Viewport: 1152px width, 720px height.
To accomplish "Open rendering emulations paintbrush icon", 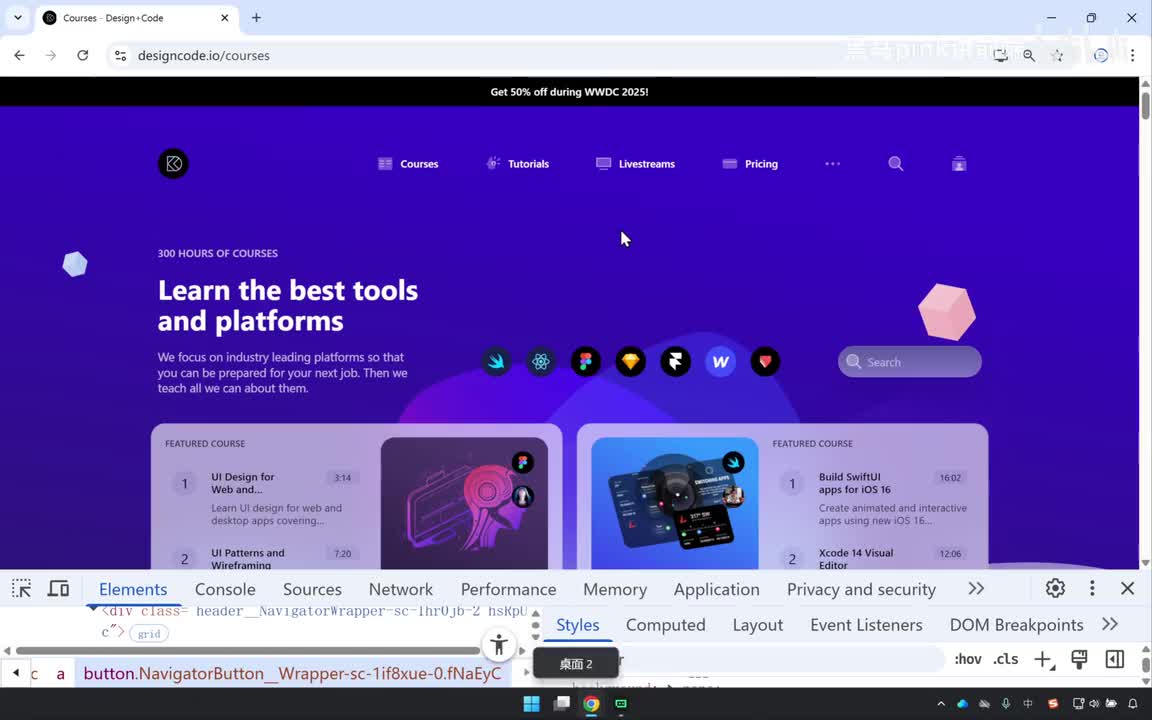I will tap(1079, 659).
